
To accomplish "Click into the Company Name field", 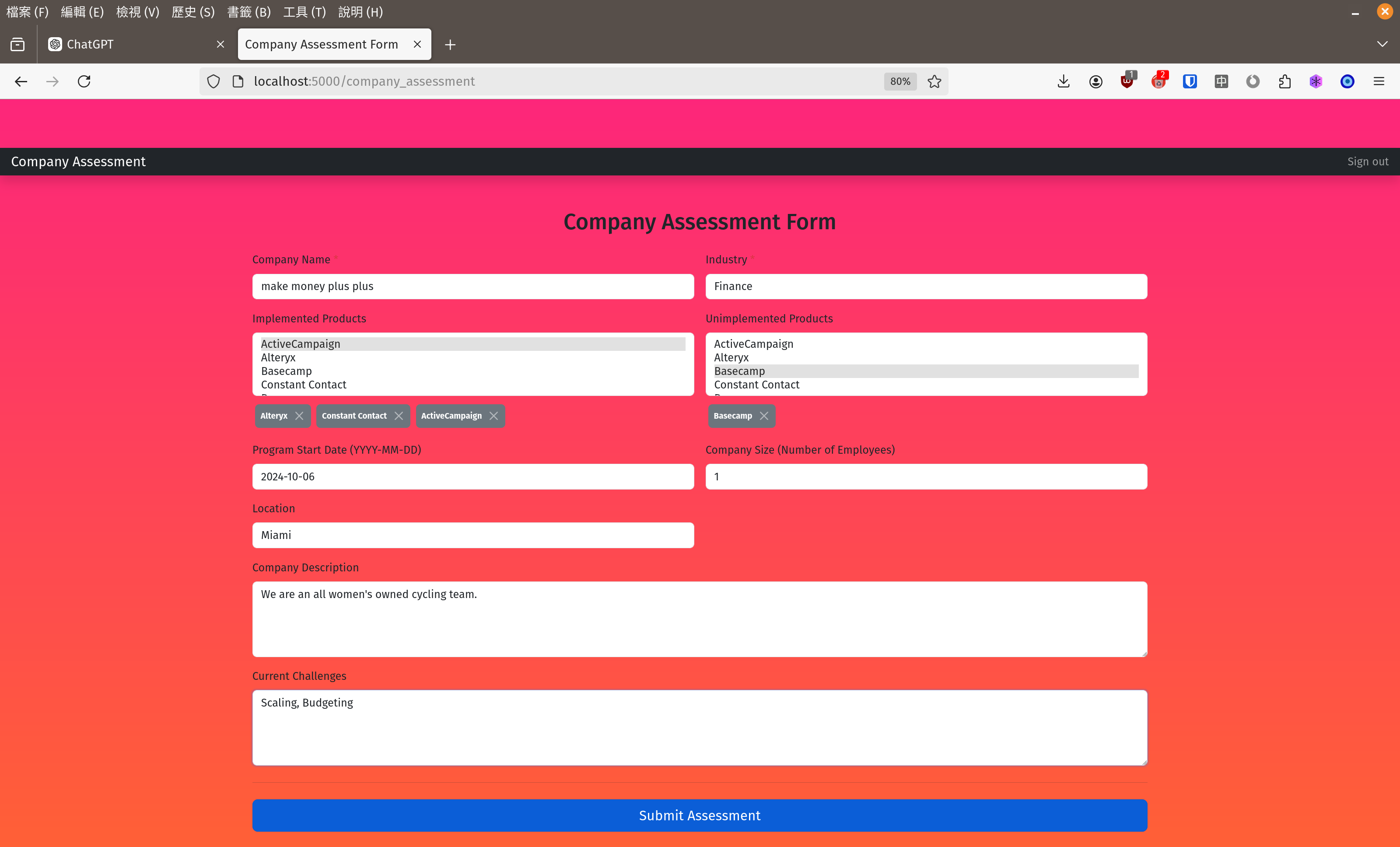I will (473, 286).
